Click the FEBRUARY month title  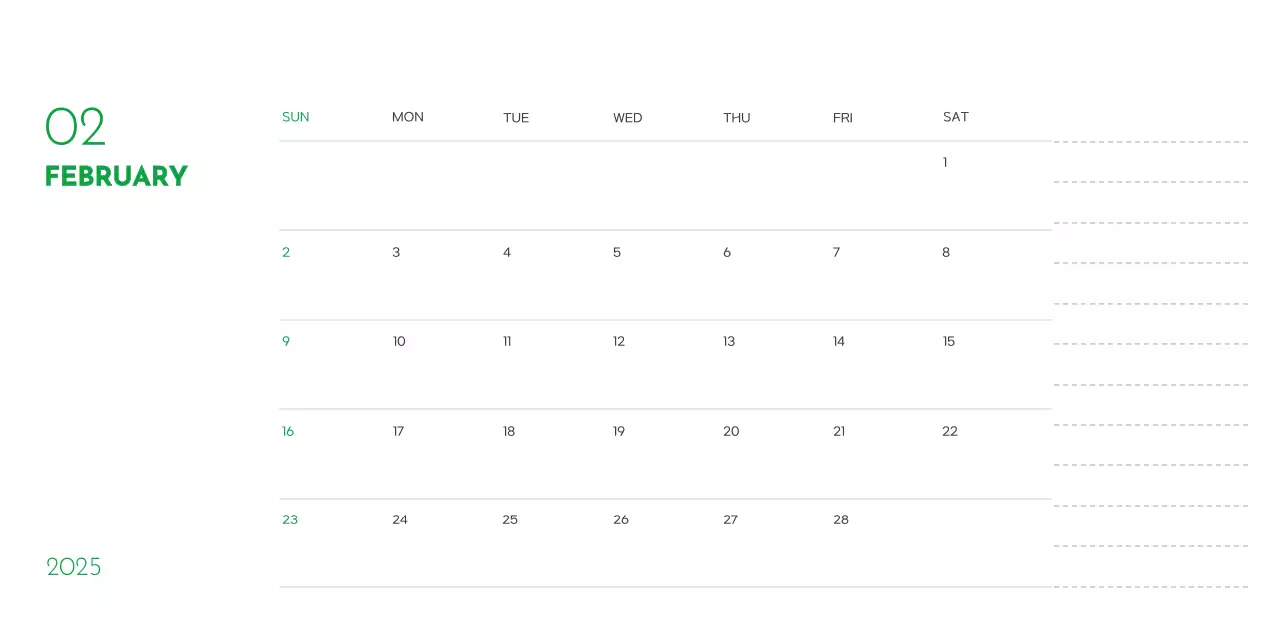point(116,176)
